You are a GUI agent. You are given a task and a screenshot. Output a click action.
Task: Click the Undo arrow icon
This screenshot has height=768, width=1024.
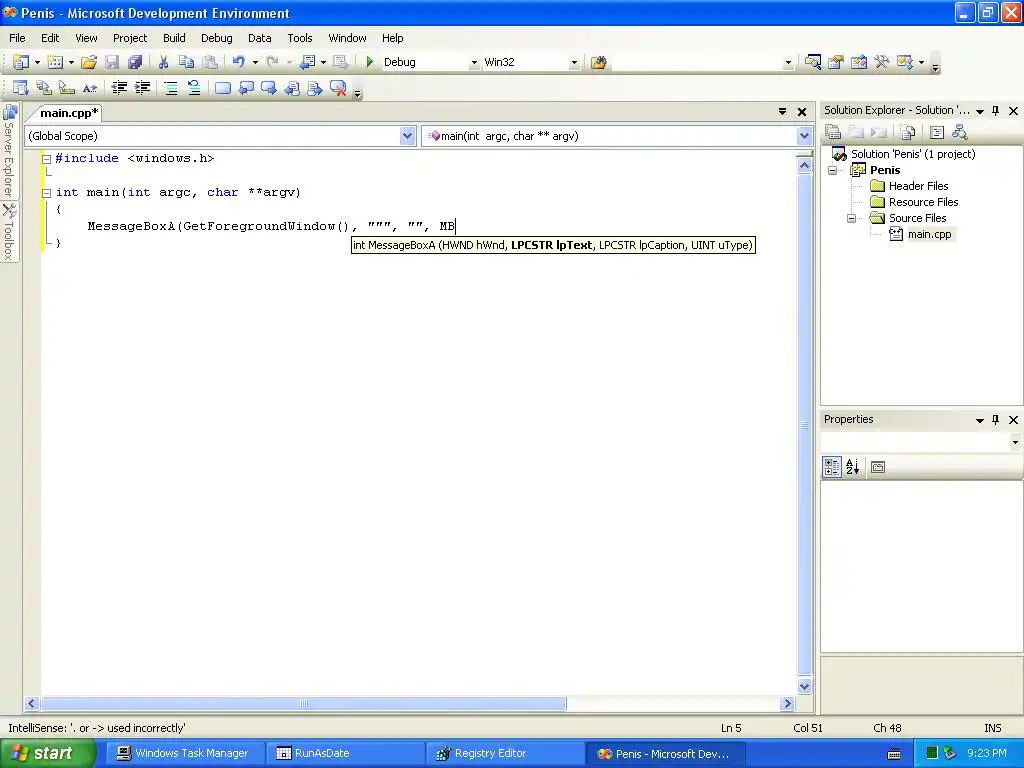coord(238,62)
